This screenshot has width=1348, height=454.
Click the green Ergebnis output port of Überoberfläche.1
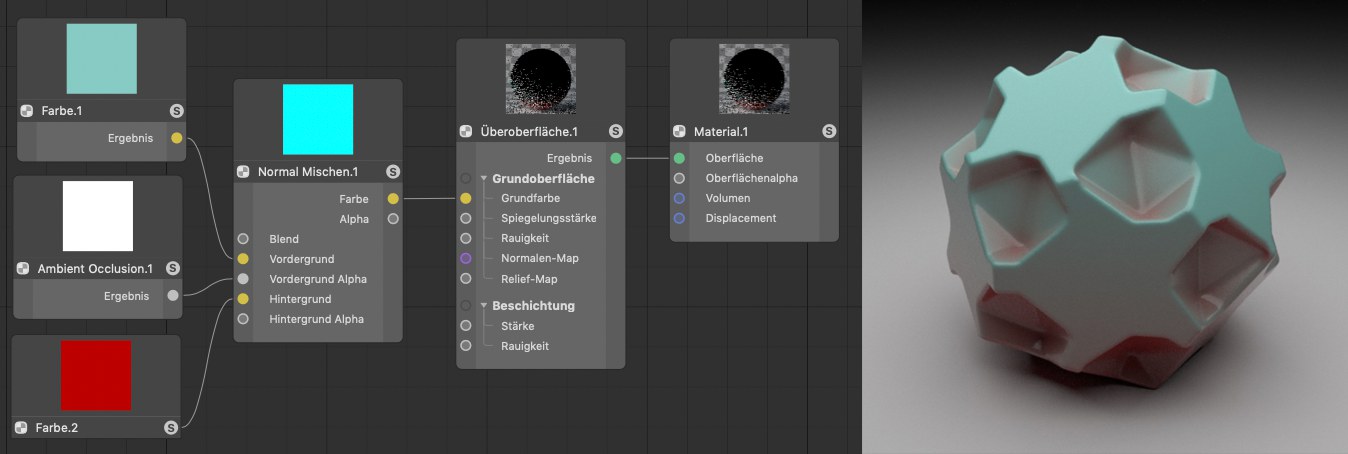click(616, 158)
